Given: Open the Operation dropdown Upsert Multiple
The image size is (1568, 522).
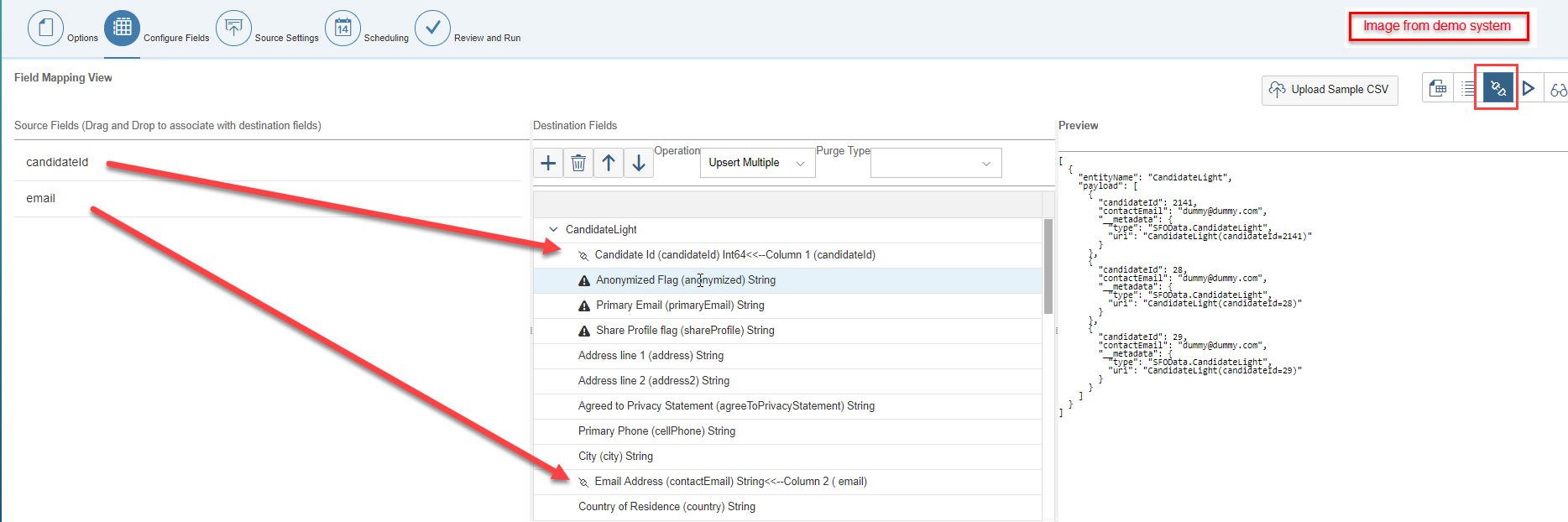Looking at the screenshot, I should [757, 163].
